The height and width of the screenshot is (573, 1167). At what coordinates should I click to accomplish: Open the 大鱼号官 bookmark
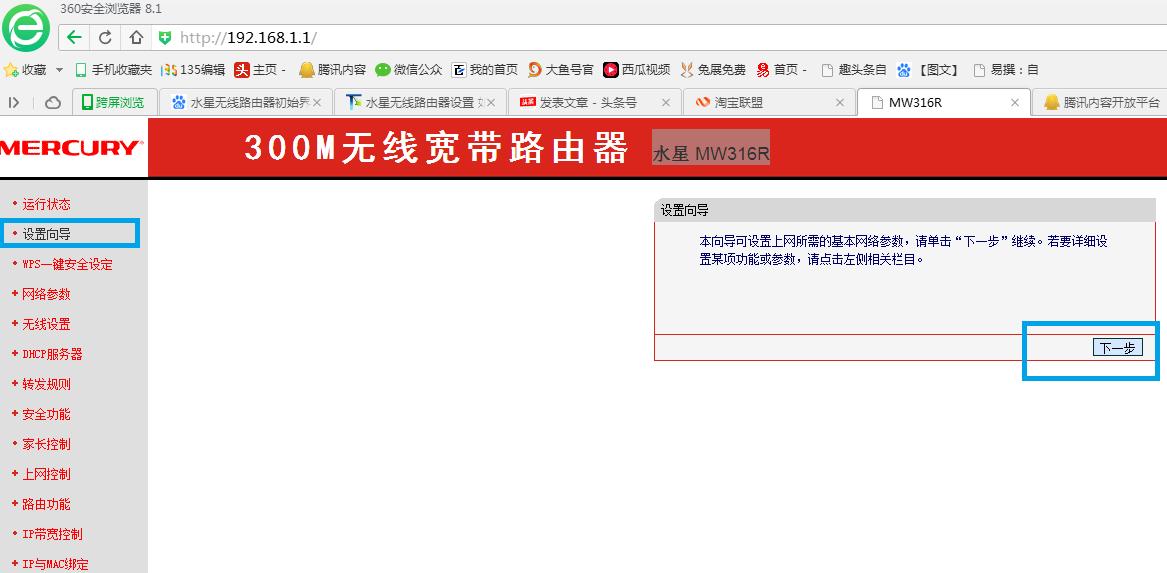(560, 70)
